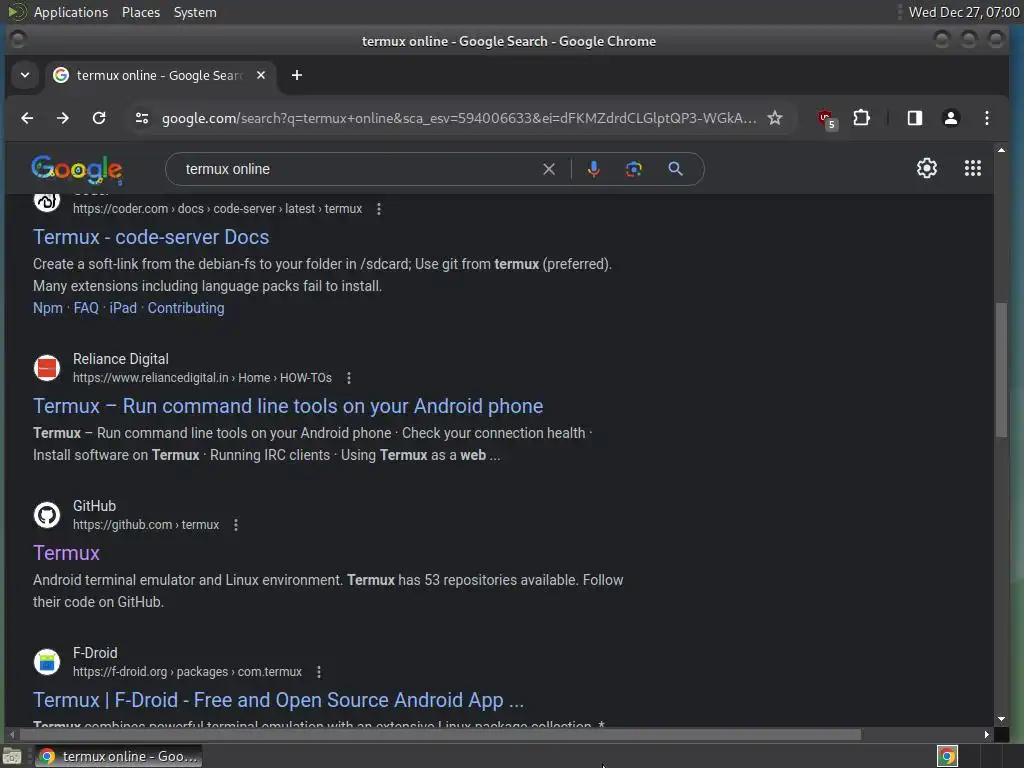This screenshot has width=1024, height=768.
Task: Open Termux | F-Droid result link
Action: pos(278,700)
